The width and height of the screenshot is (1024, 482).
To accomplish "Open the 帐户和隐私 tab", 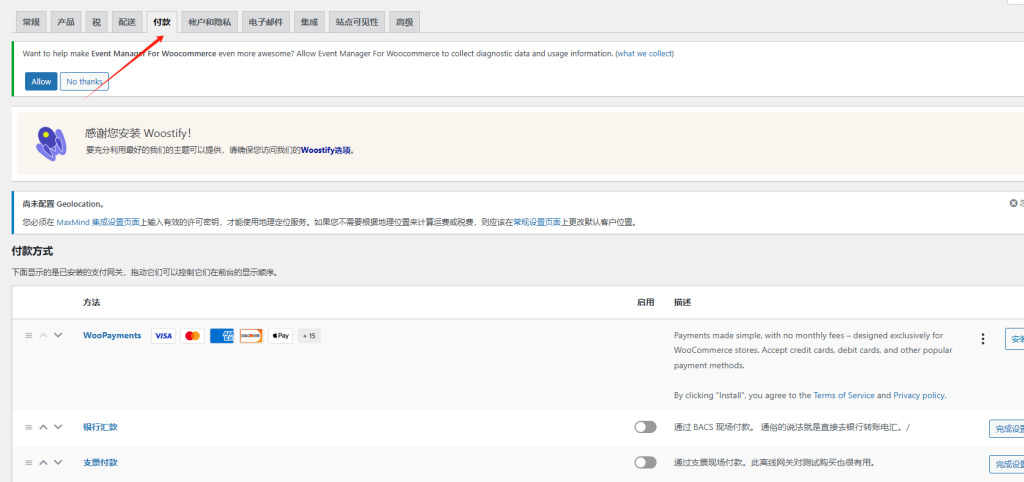I will click(x=209, y=22).
